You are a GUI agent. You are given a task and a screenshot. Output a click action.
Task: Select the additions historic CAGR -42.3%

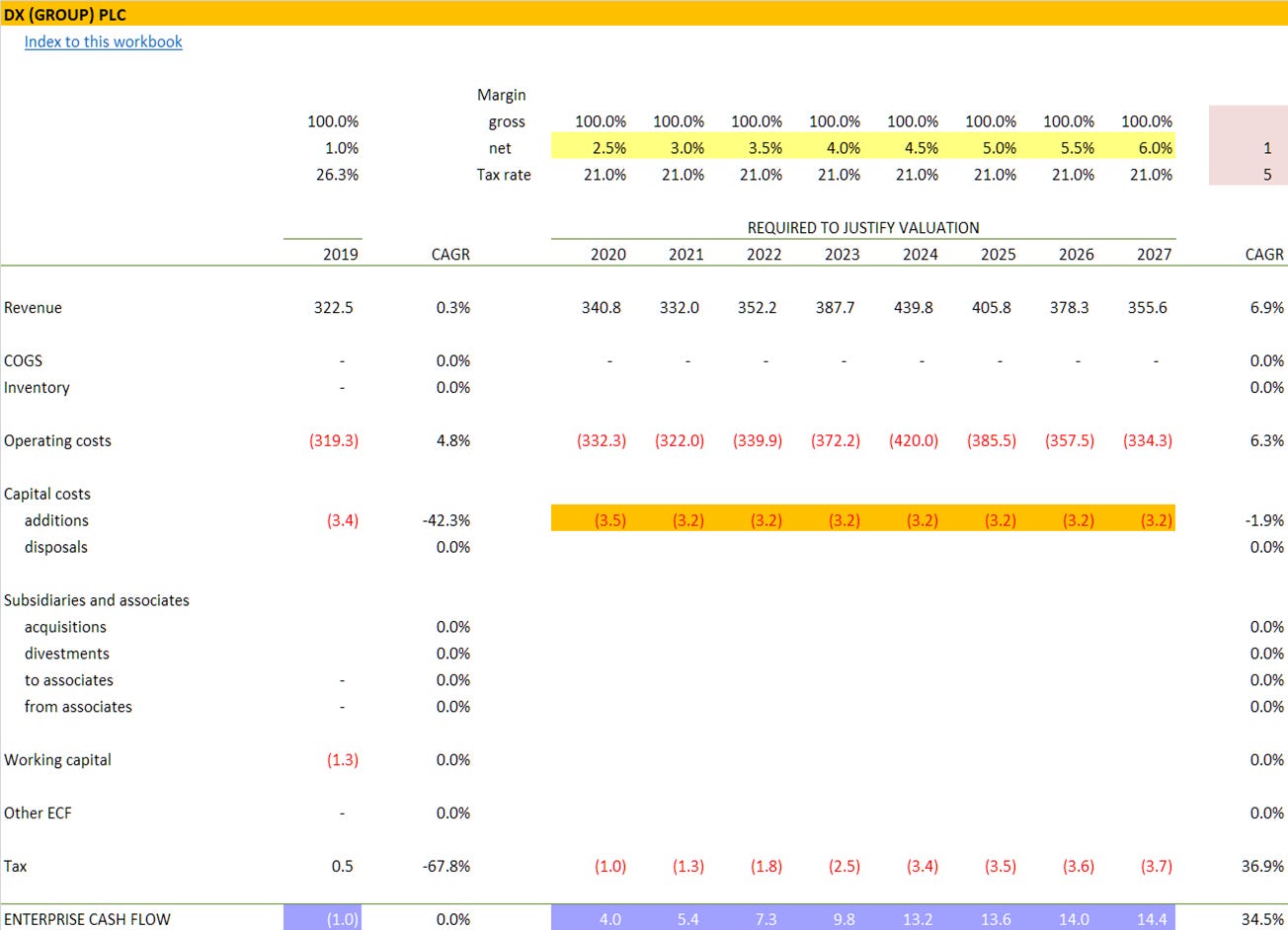click(446, 520)
